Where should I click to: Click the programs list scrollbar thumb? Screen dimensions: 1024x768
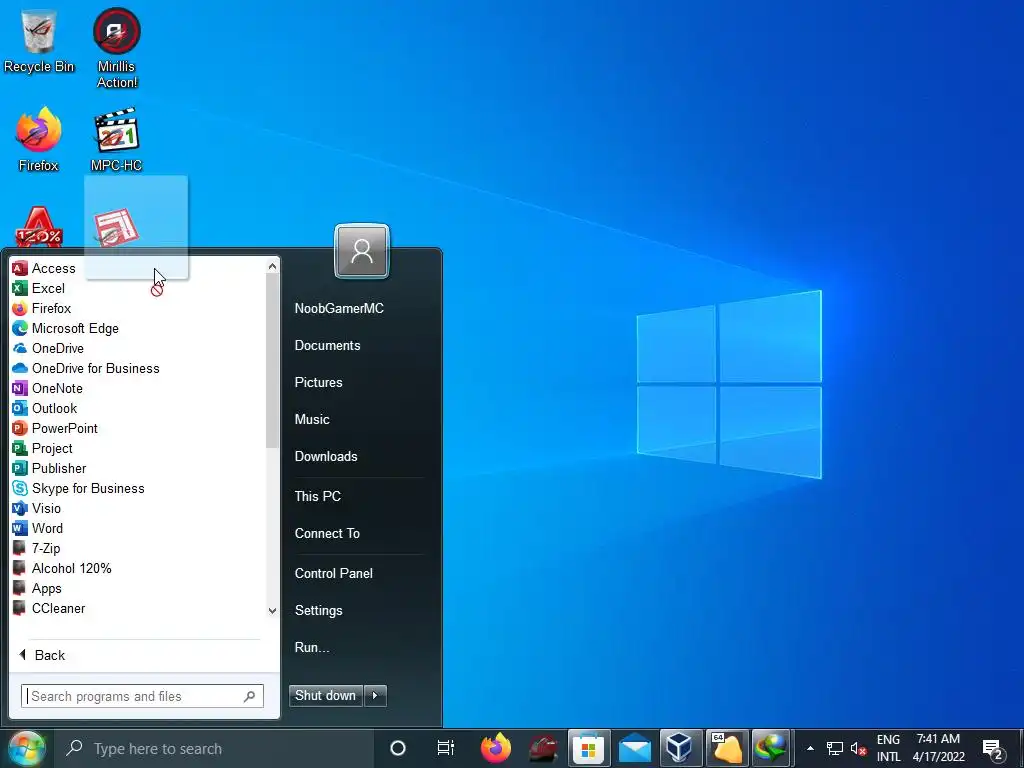[272, 360]
